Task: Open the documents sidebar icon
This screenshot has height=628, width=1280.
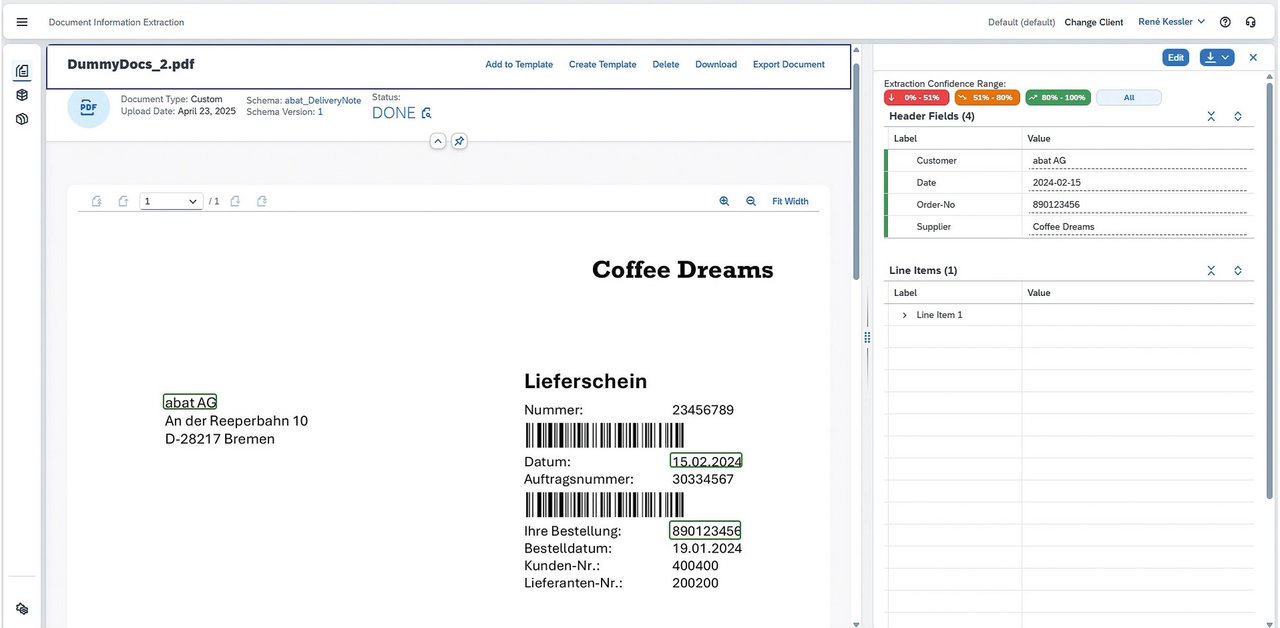Action: coord(22,71)
